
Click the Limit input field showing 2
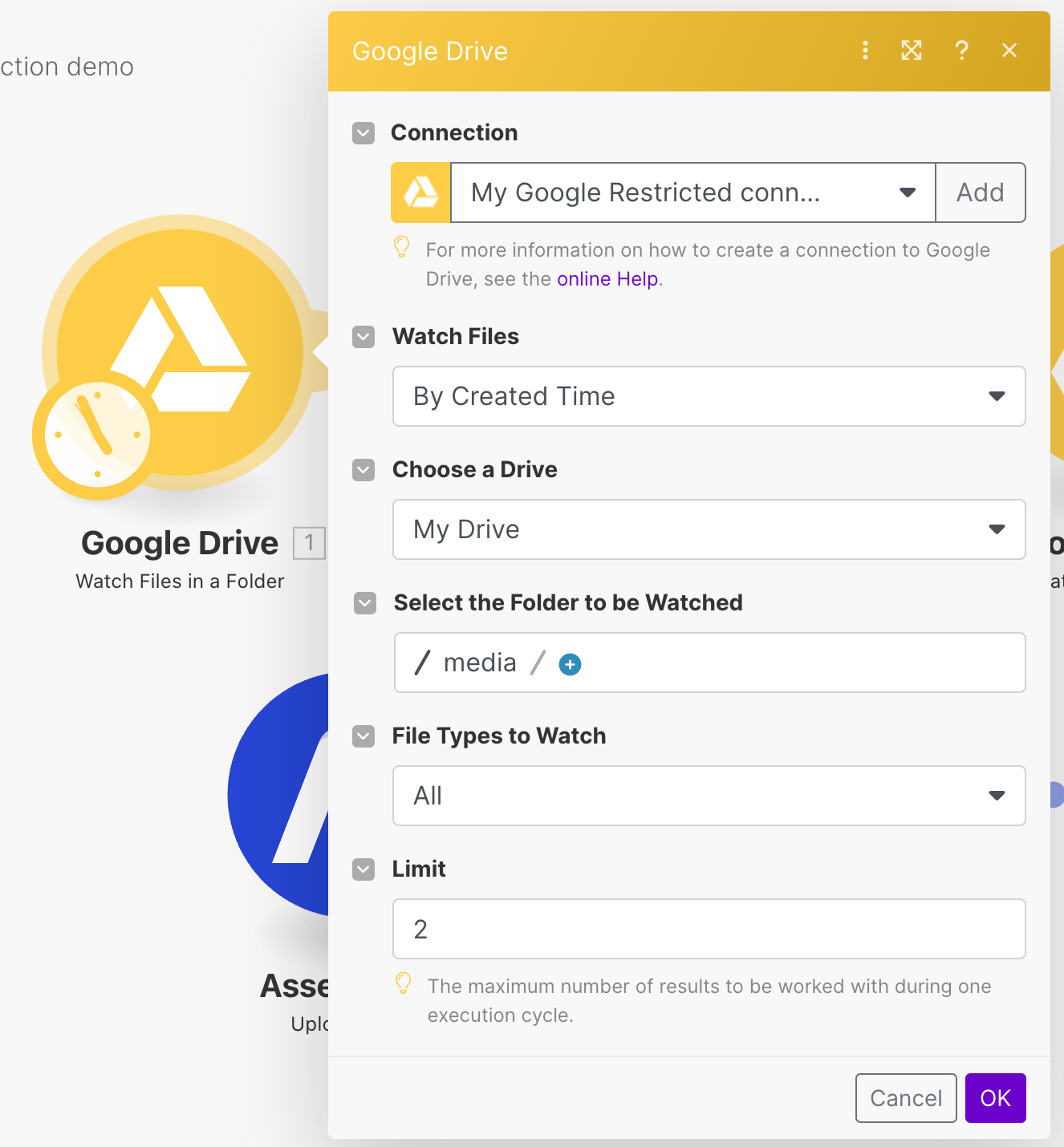[709, 929]
